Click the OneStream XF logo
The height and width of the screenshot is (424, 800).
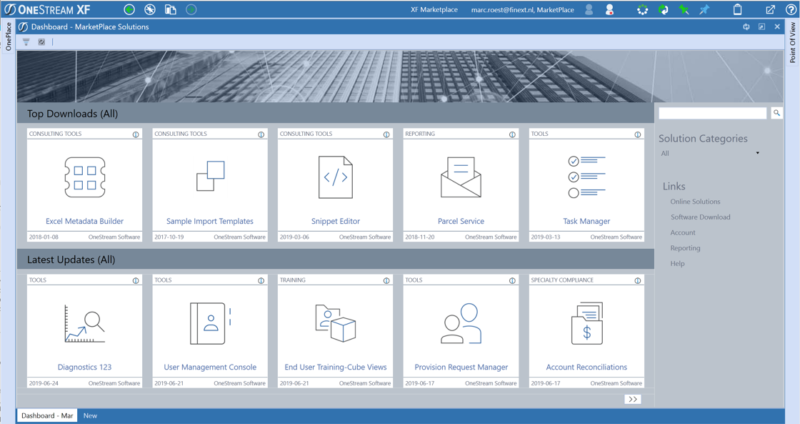tap(47, 10)
